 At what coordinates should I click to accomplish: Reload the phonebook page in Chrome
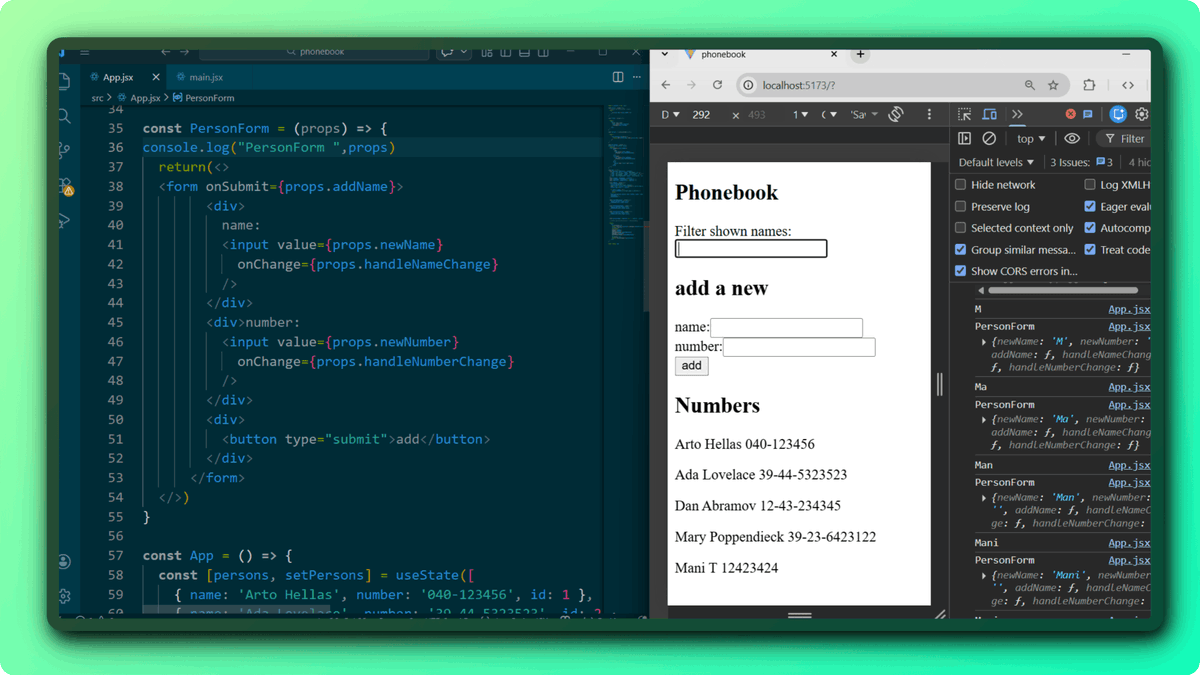pyautogui.click(x=717, y=85)
